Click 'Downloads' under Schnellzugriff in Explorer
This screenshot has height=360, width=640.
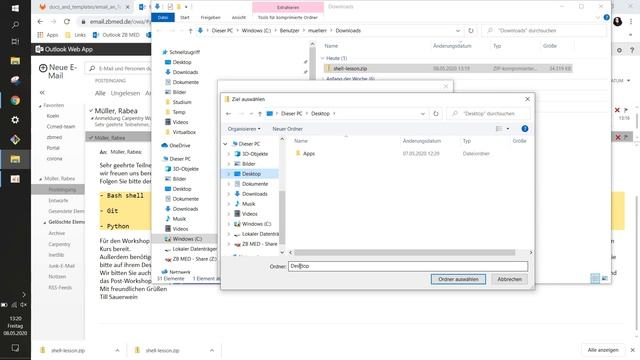185,72
